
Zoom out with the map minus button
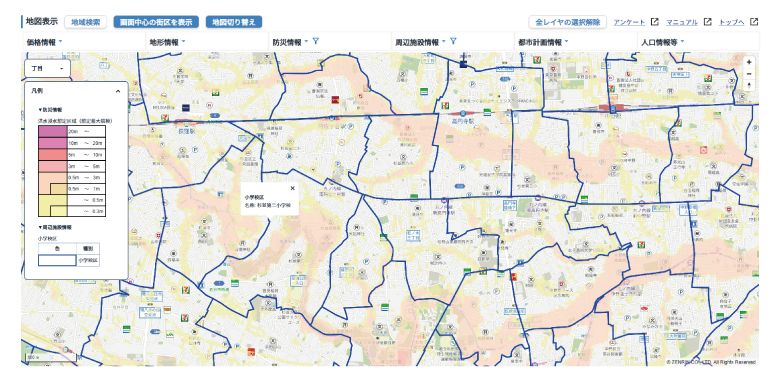pos(749,74)
